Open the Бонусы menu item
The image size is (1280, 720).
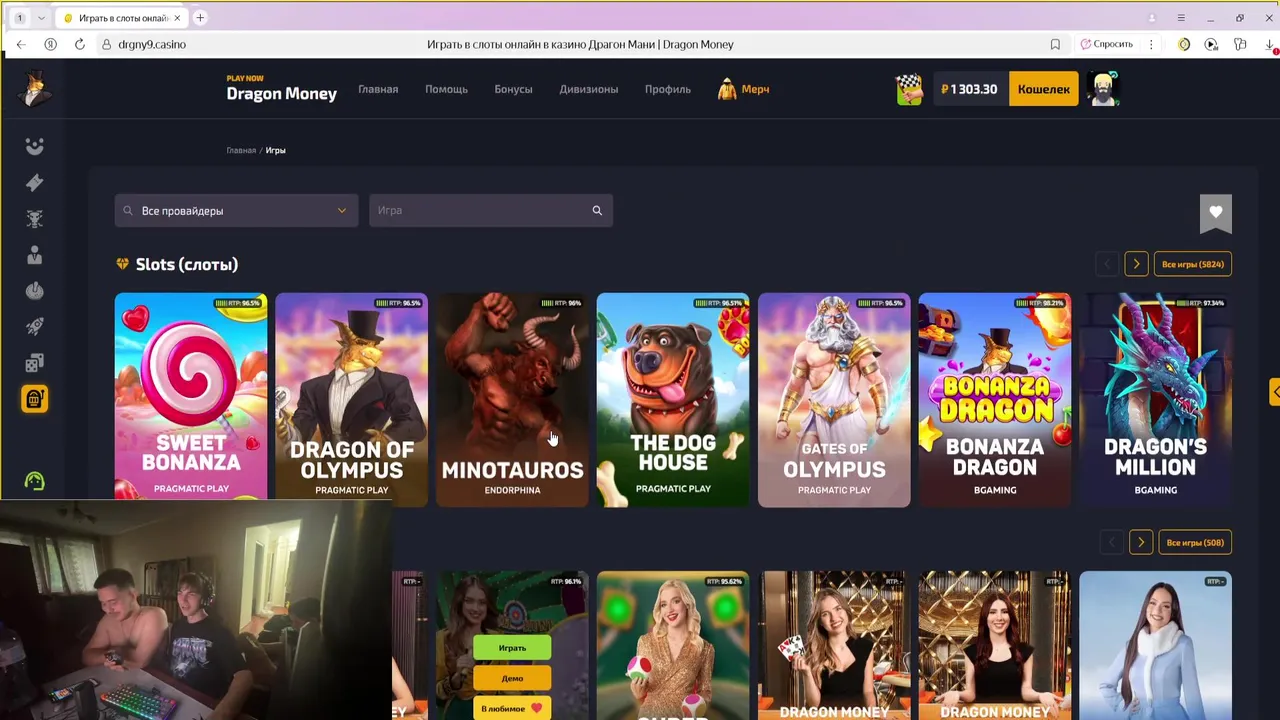coord(513,89)
